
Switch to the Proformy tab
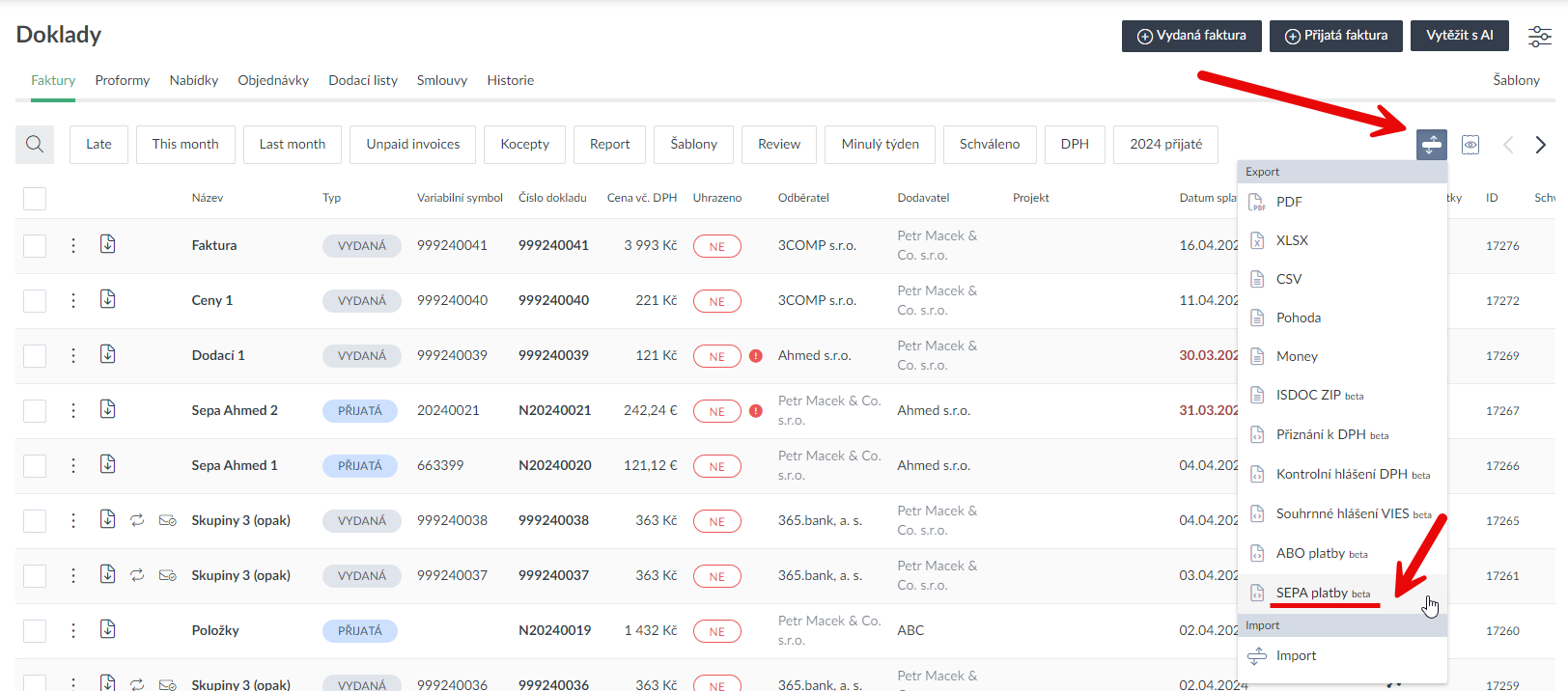122,80
